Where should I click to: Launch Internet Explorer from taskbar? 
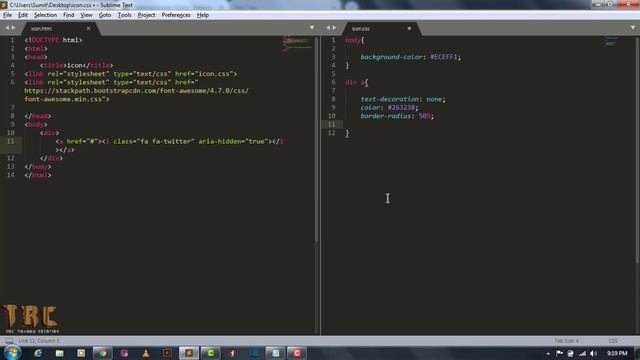click(x=38, y=353)
